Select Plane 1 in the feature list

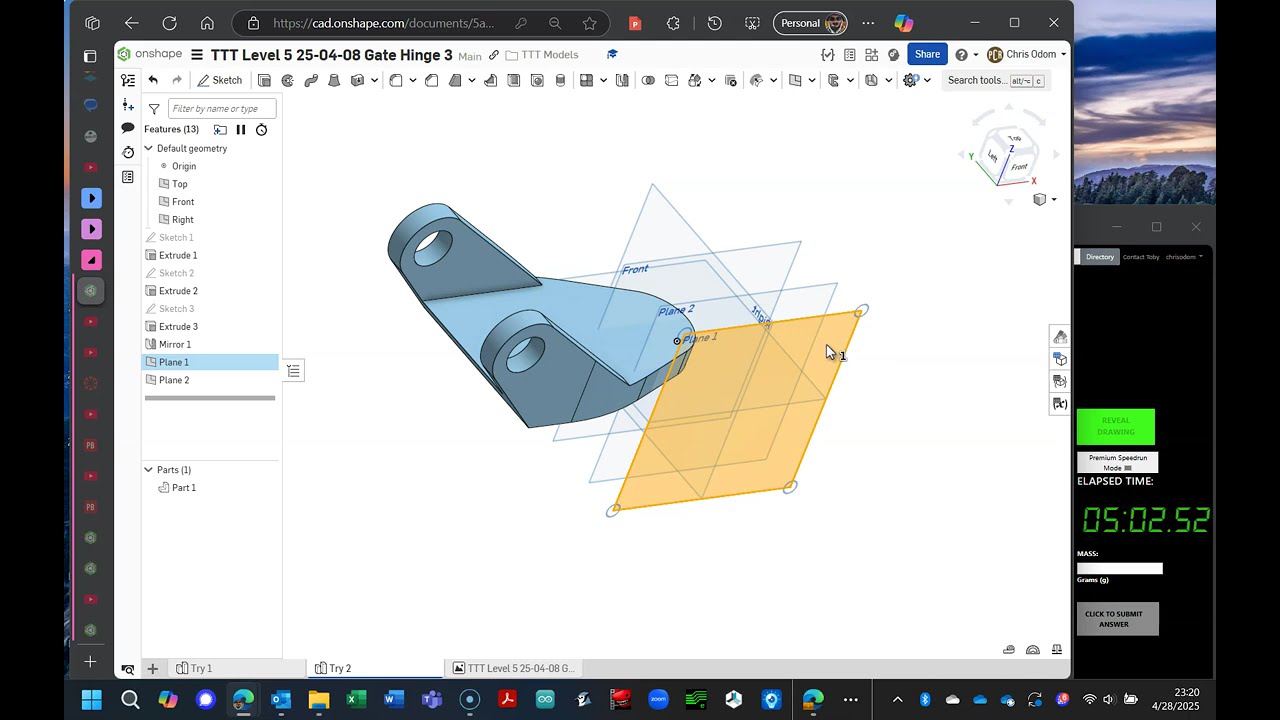pos(210,362)
